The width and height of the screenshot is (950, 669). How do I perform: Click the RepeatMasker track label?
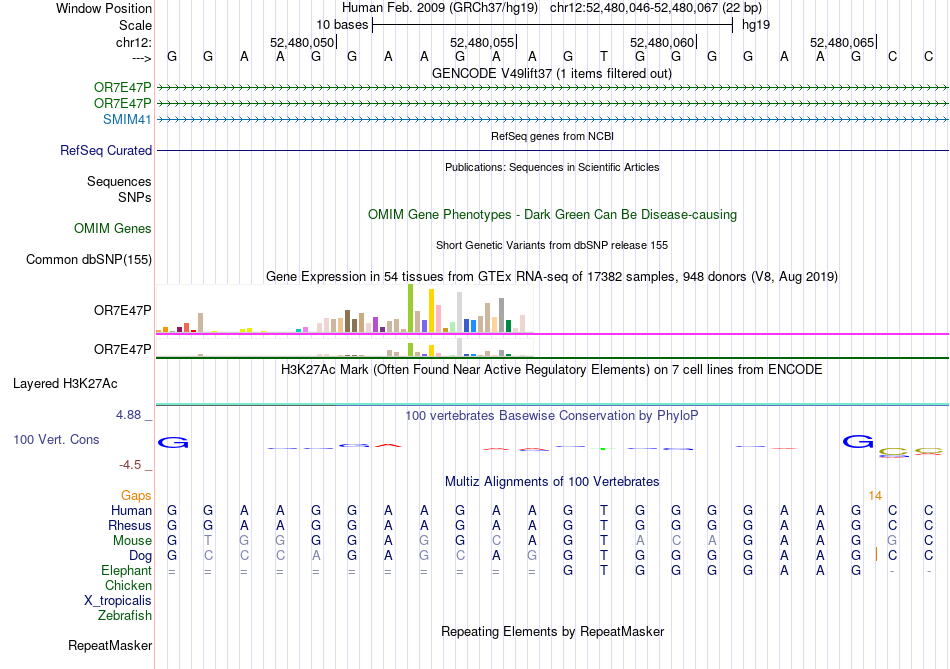[x=110, y=645]
